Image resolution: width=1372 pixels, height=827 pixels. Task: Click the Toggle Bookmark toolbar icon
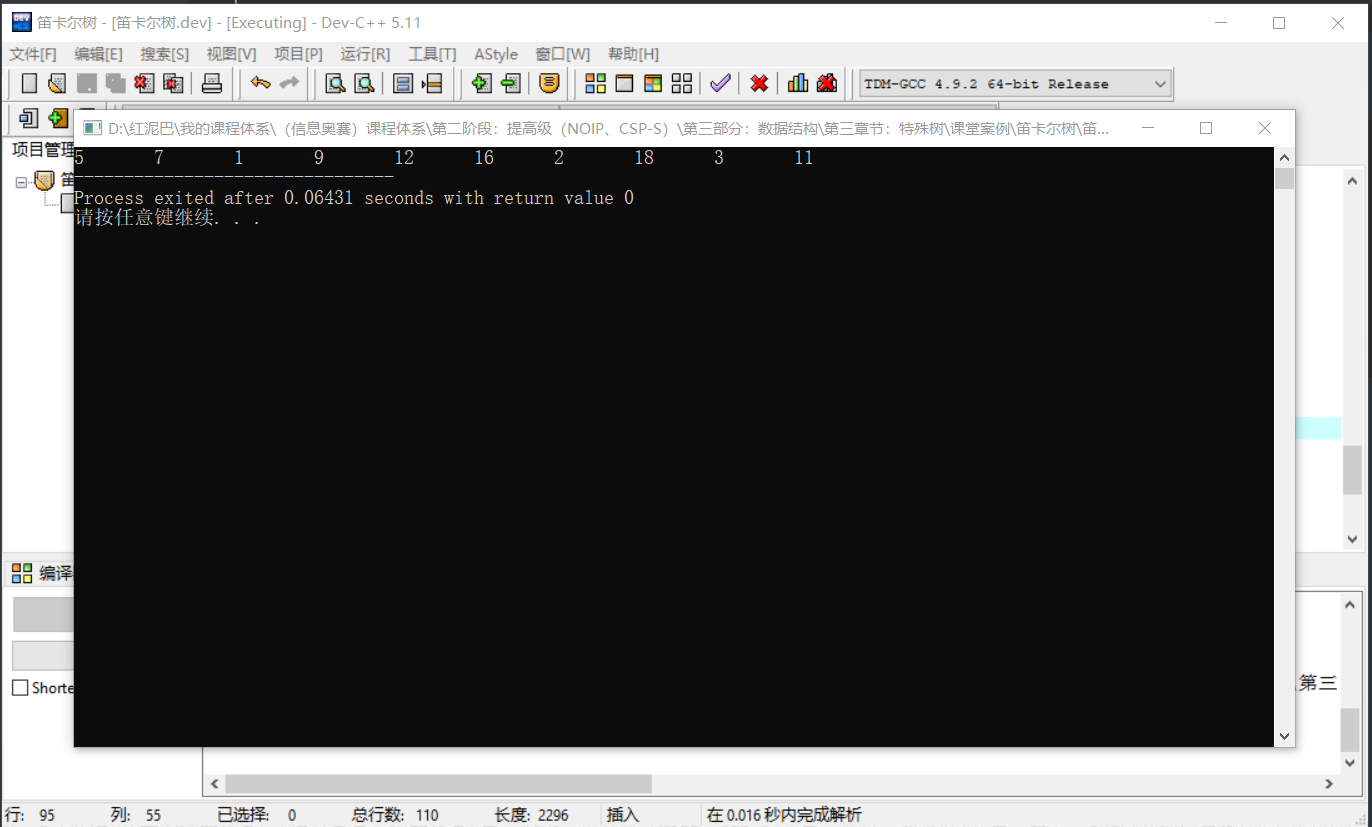pyautogui.click(x=403, y=84)
